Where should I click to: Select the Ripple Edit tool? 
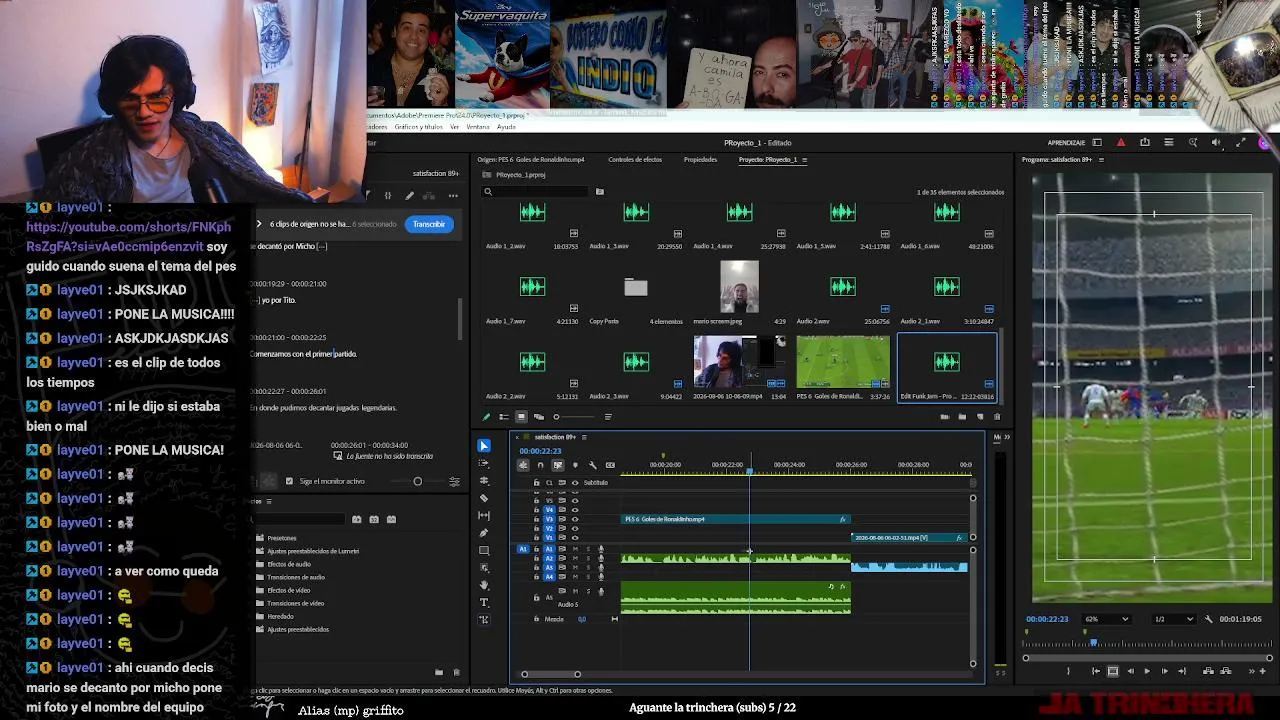(484, 481)
